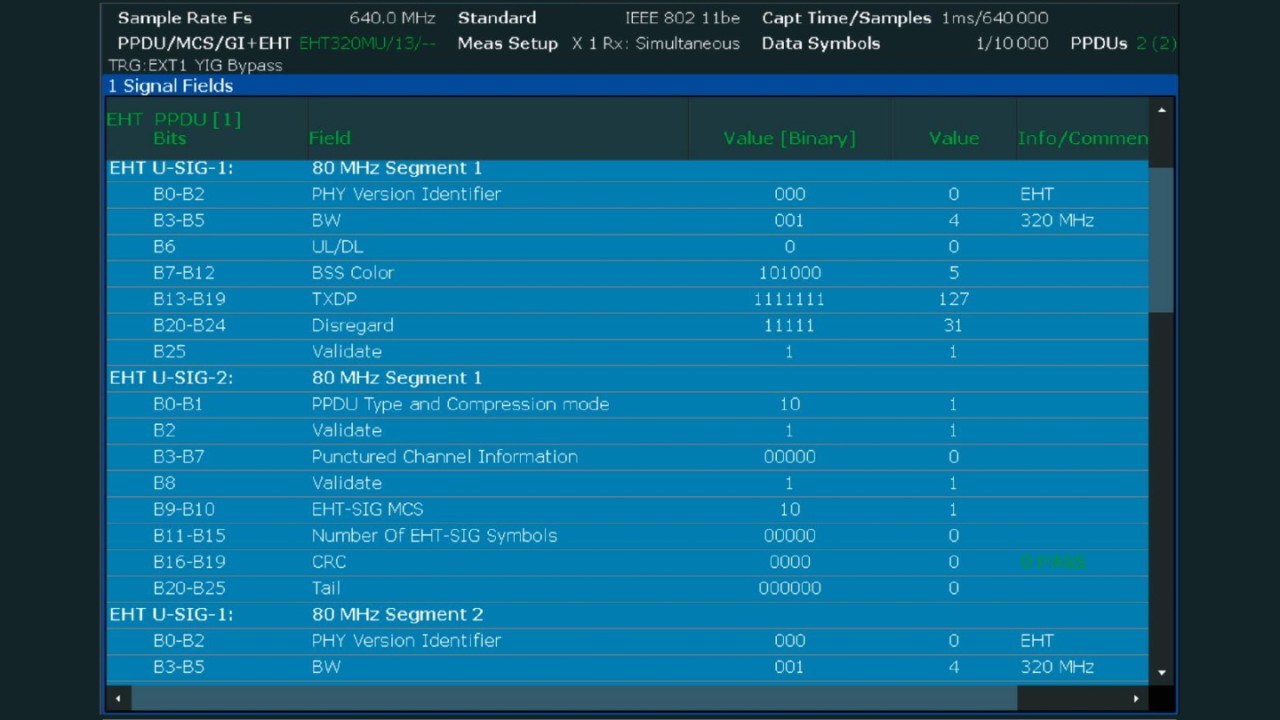Click the 'Sample Rate Fs' label
This screenshot has width=1280, height=720.
point(185,18)
